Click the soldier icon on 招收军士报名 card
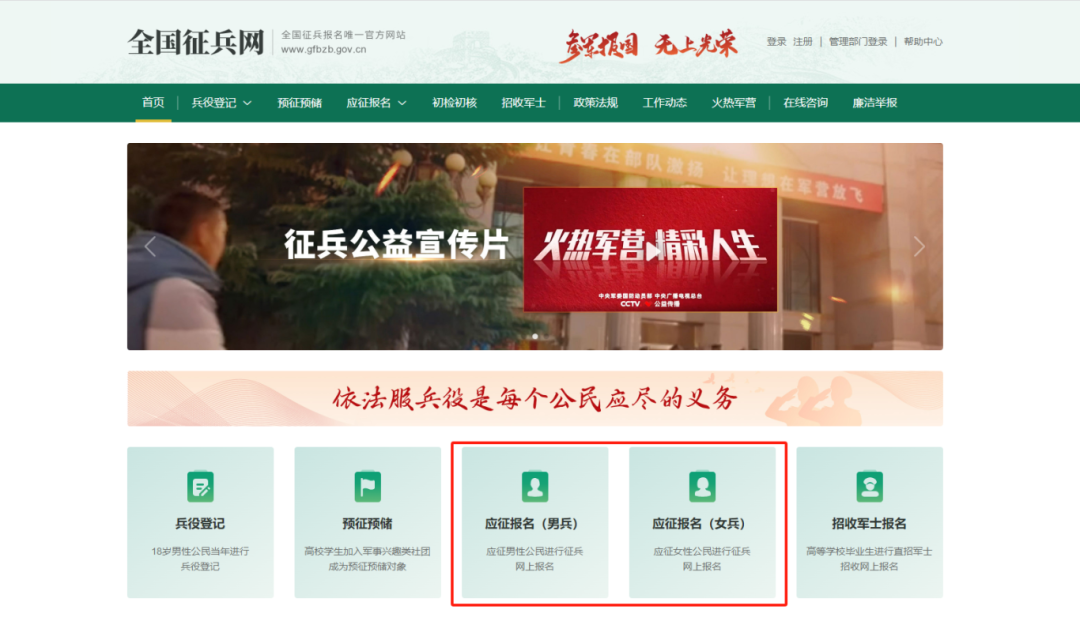Image resolution: width=1080 pixels, height=621 pixels. [869, 487]
